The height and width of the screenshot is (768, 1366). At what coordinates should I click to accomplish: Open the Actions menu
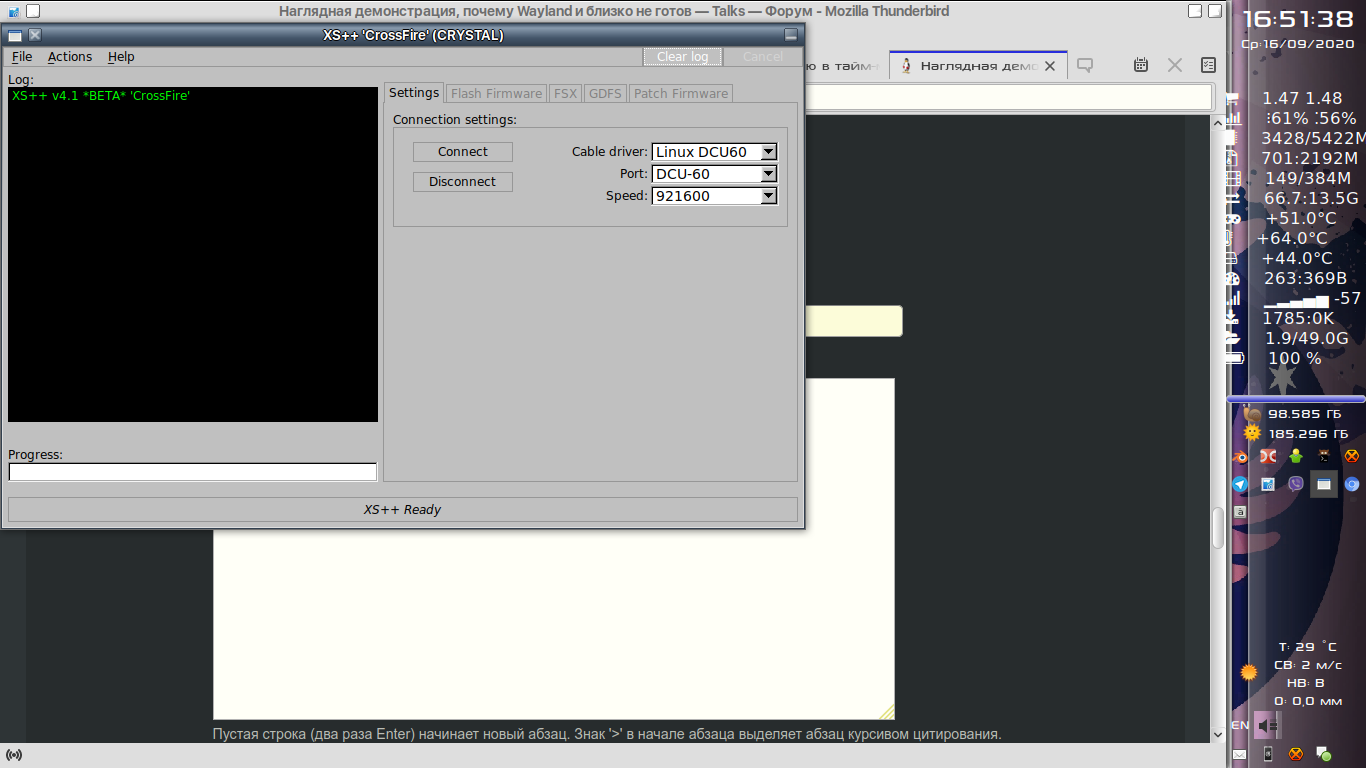tap(70, 57)
